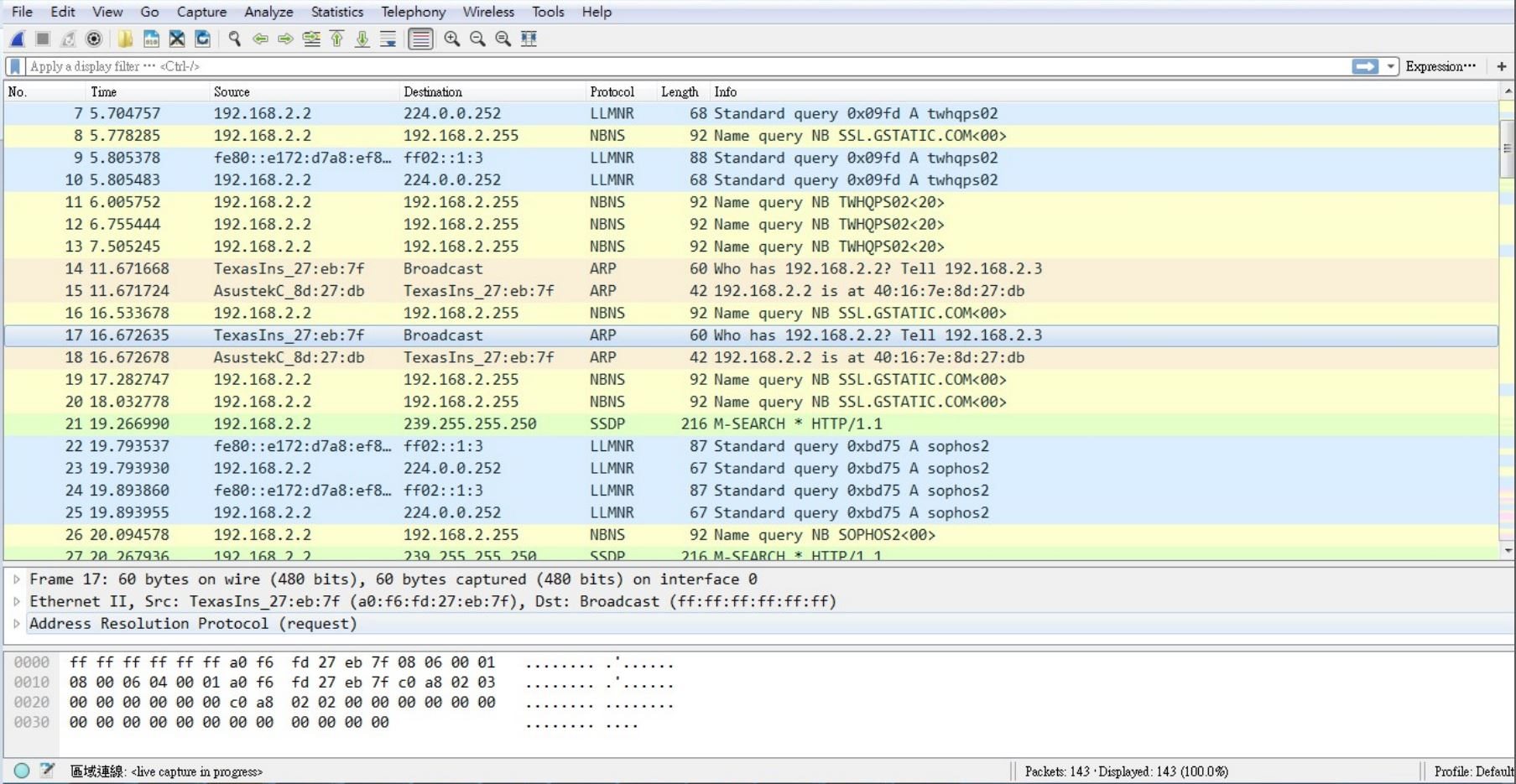Sort by the No. column header

click(44, 91)
